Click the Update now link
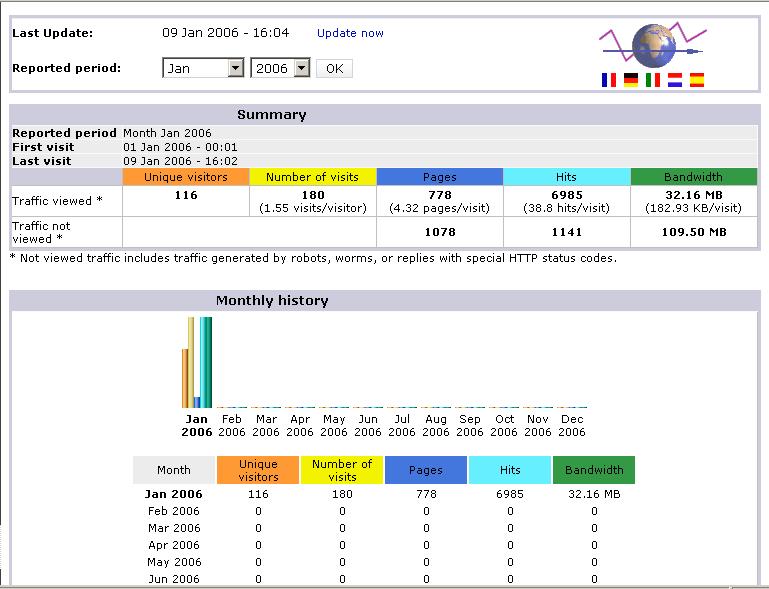The image size is (769, 589). point(350,33)
